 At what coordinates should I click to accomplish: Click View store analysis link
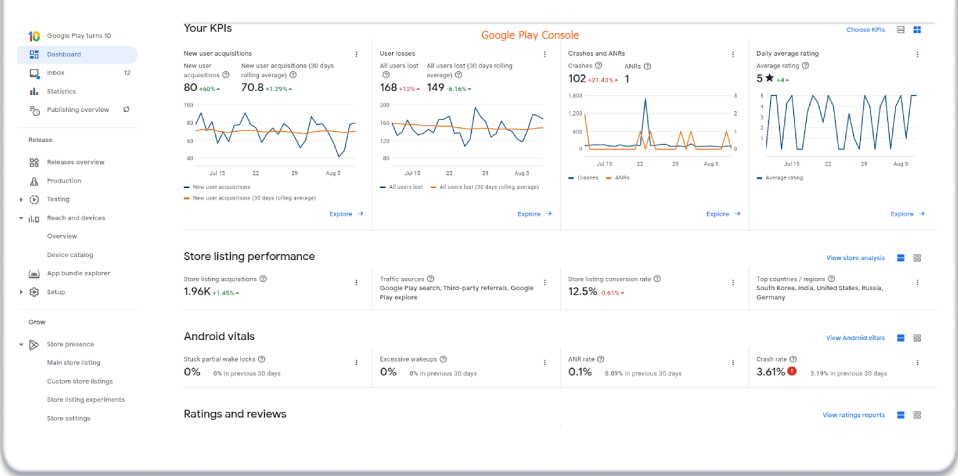tap(855, 258)
